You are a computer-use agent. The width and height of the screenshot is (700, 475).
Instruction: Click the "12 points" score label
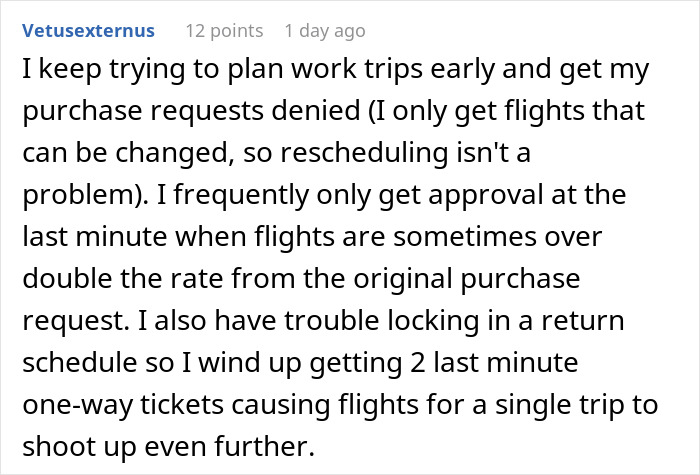tap(224, 31)
